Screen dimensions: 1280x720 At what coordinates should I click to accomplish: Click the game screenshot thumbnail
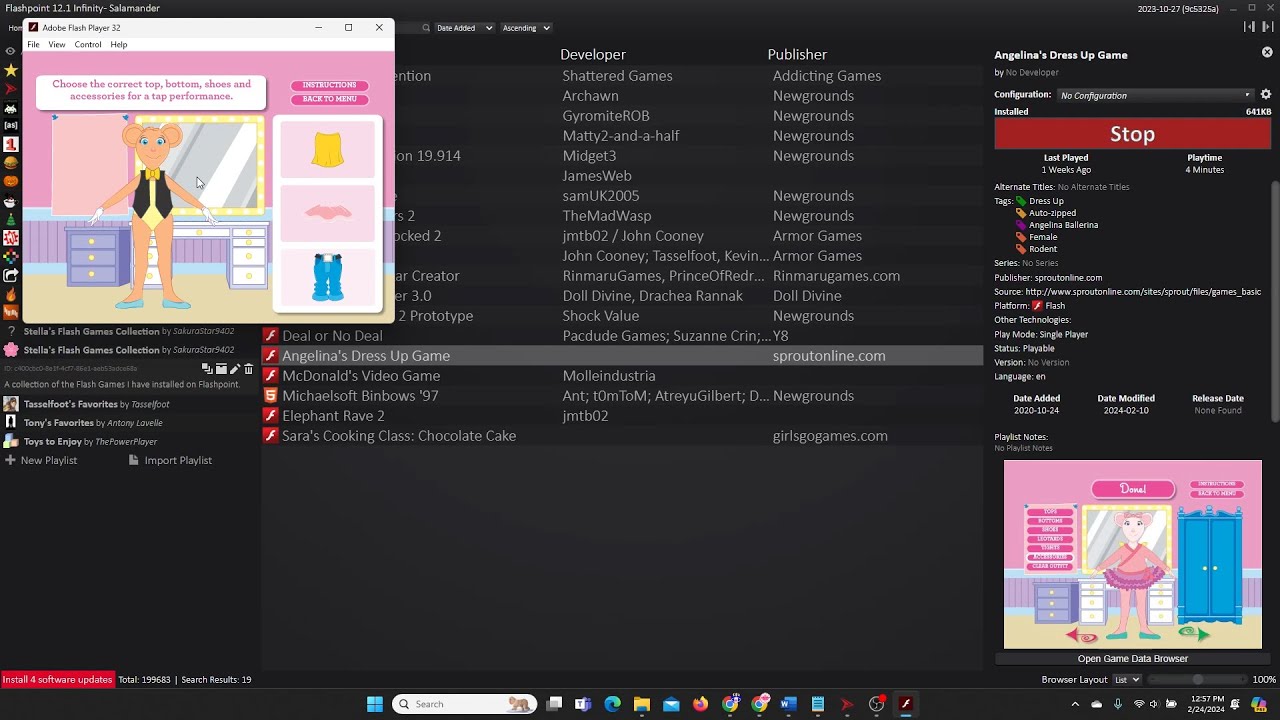click(1133, 555)
